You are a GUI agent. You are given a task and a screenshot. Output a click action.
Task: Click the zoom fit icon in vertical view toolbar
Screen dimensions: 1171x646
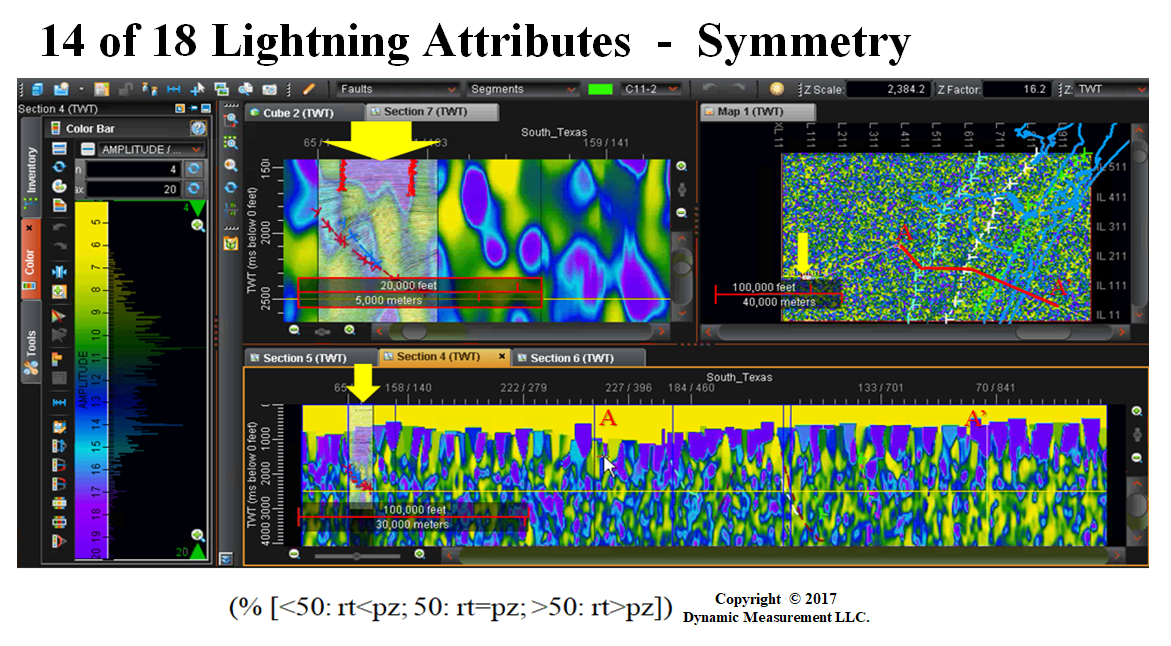231,142
